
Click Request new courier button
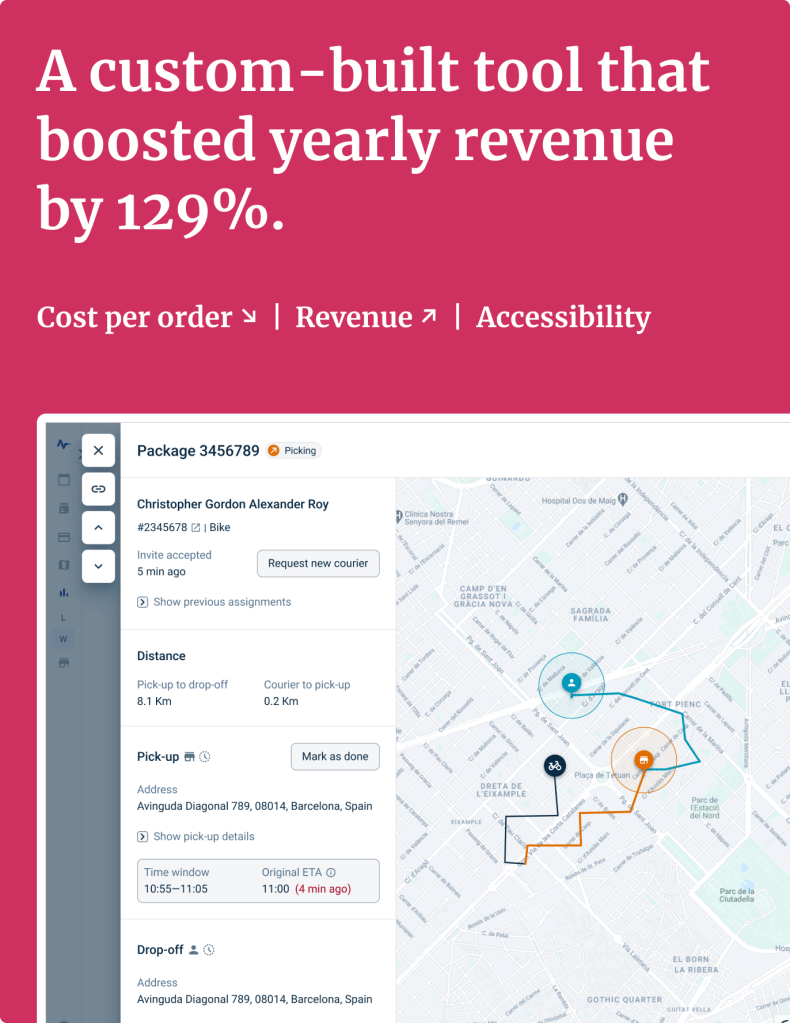pyautogui.click(x=318, y=563)
